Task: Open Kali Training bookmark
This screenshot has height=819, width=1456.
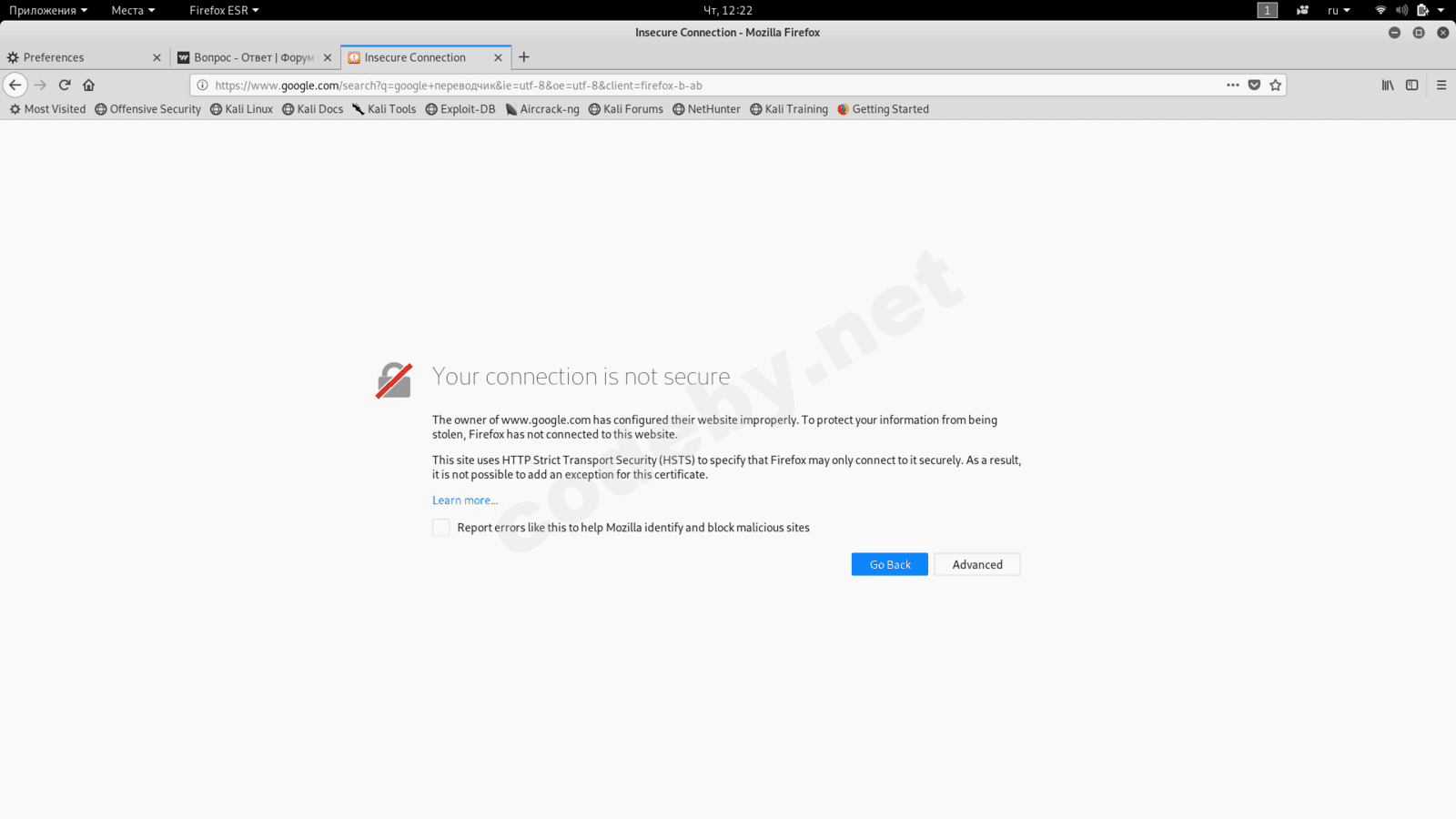Action: tap(789, 109)
